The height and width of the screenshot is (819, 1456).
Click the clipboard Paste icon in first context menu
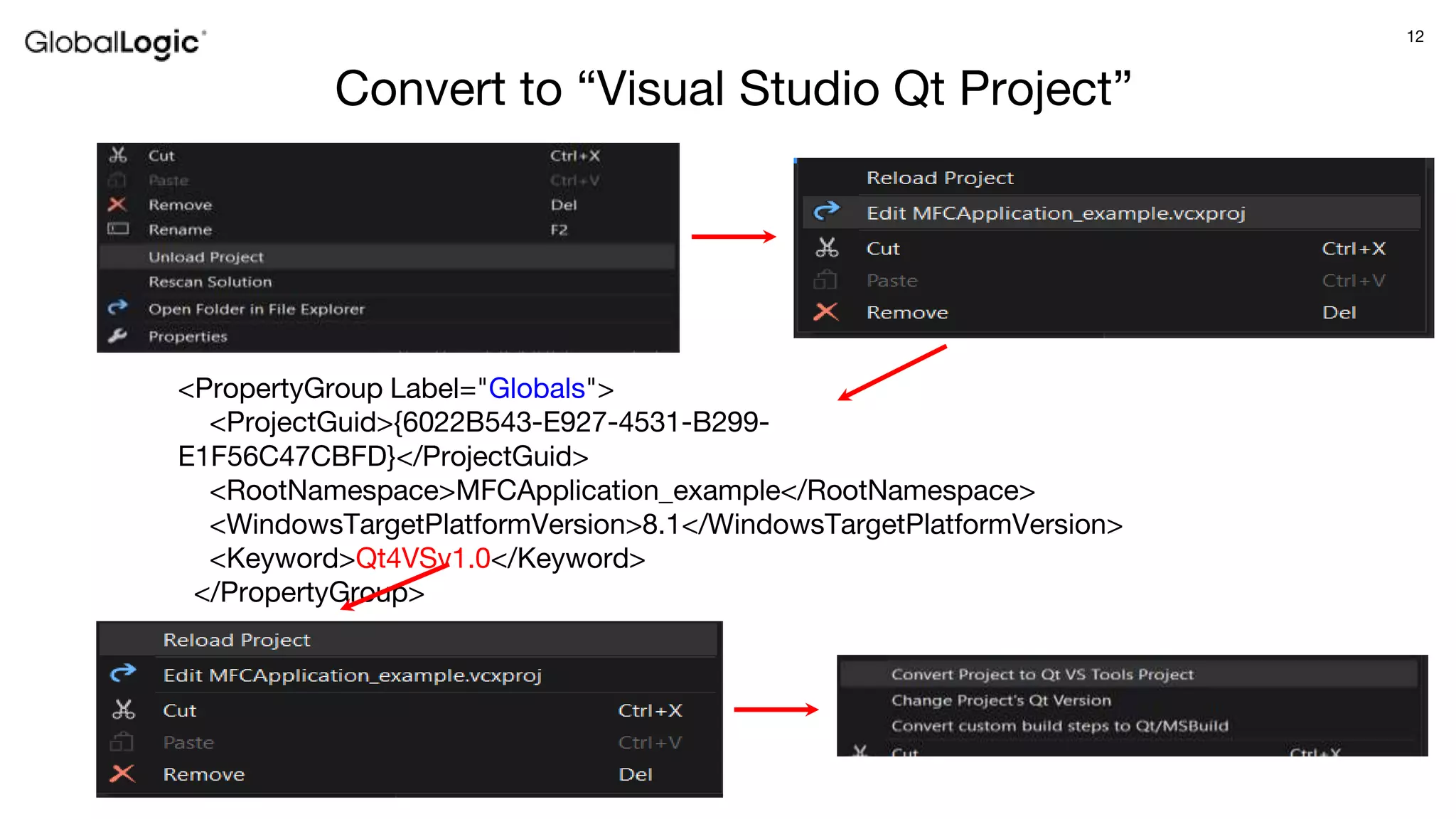pos(118,180)
